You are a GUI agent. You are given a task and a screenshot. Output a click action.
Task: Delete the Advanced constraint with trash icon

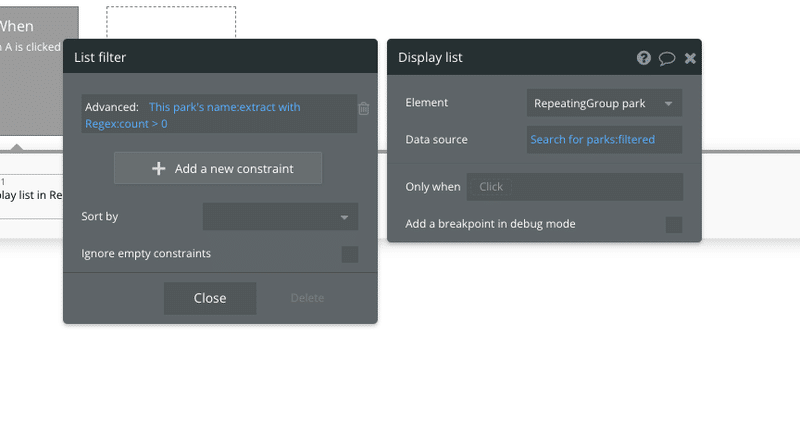click(364, 108)
